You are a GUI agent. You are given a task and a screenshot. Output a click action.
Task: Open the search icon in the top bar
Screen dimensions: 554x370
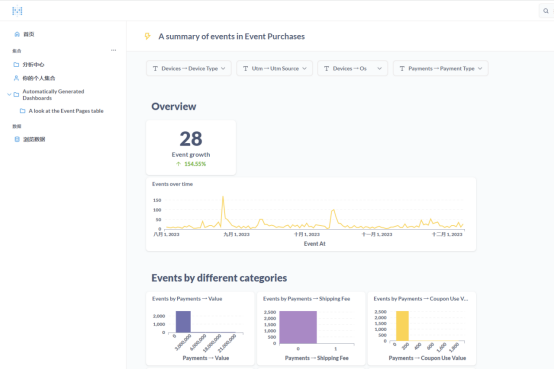pos(546,11)
